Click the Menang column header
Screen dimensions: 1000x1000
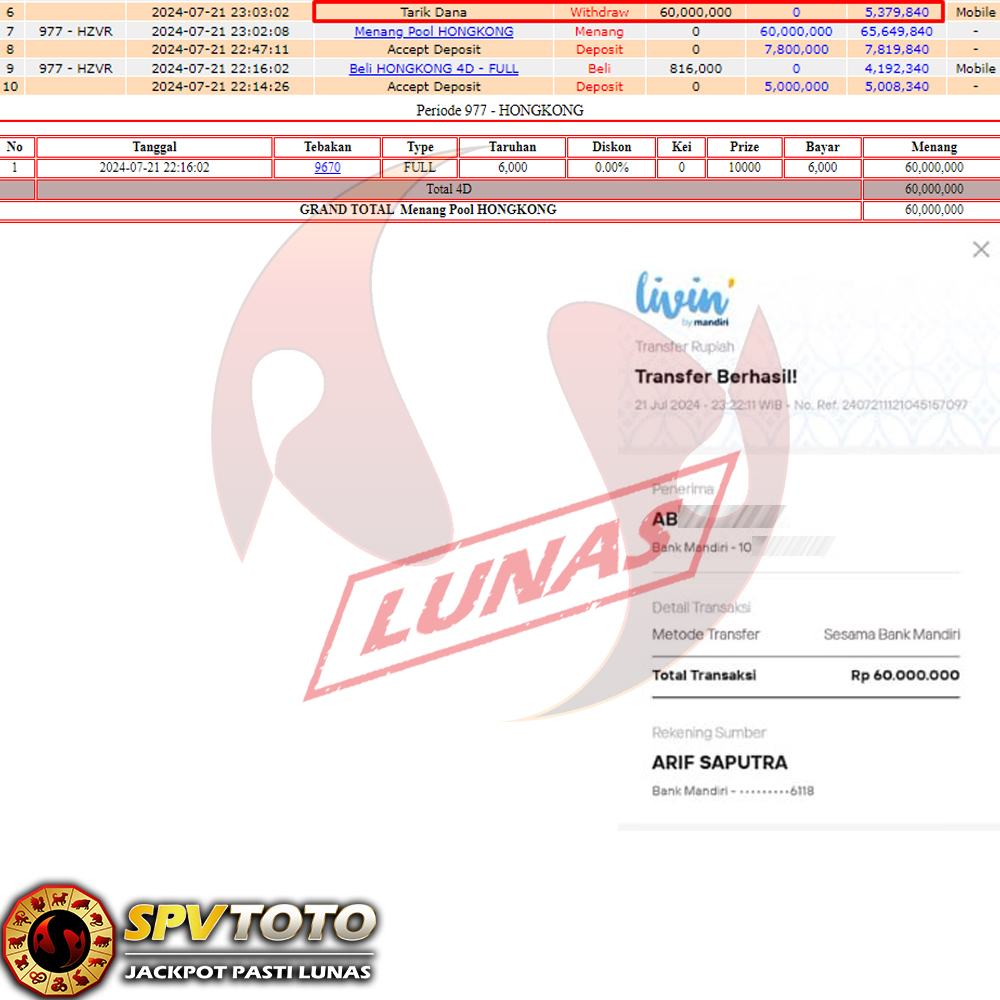(933, 147)
